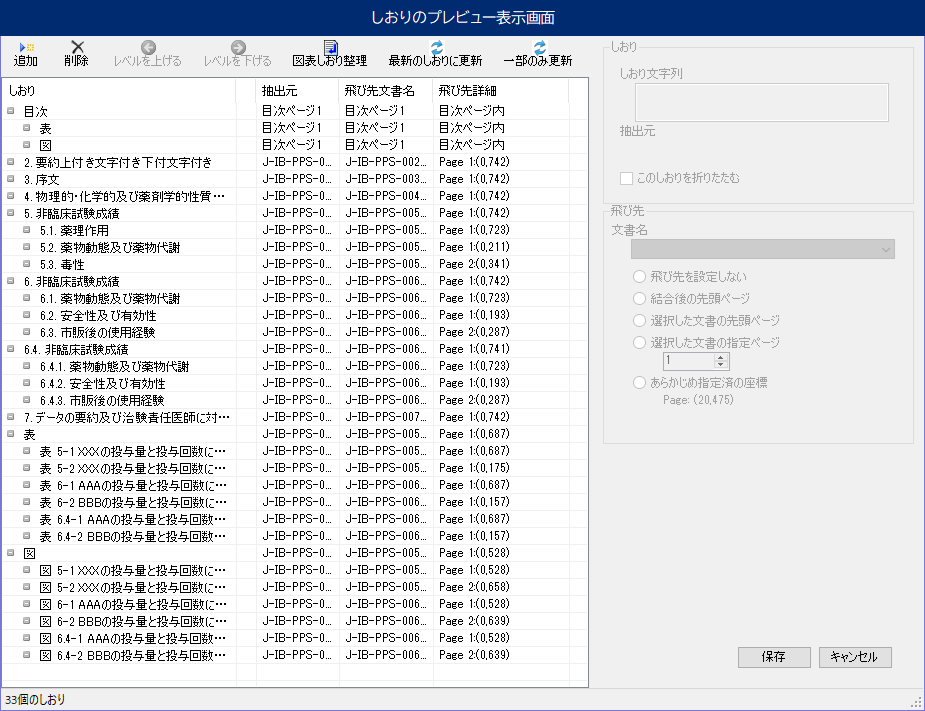
Task: Select the 6.2. 安全性及び有効性 bookmark
Action: pos(98,316)
